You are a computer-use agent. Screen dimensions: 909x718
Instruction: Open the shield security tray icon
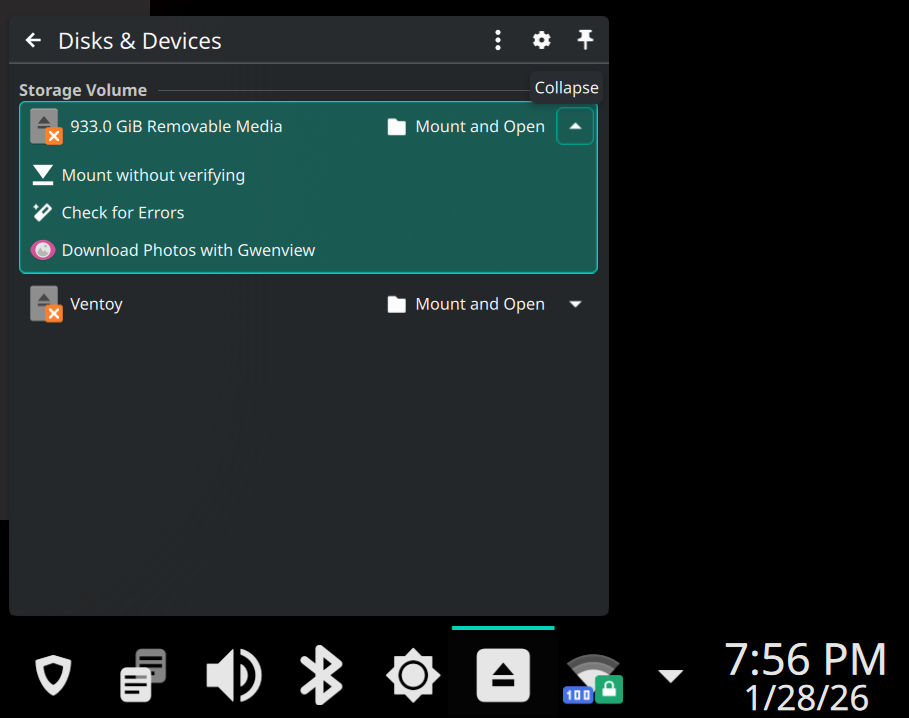[x=53, y=676]
